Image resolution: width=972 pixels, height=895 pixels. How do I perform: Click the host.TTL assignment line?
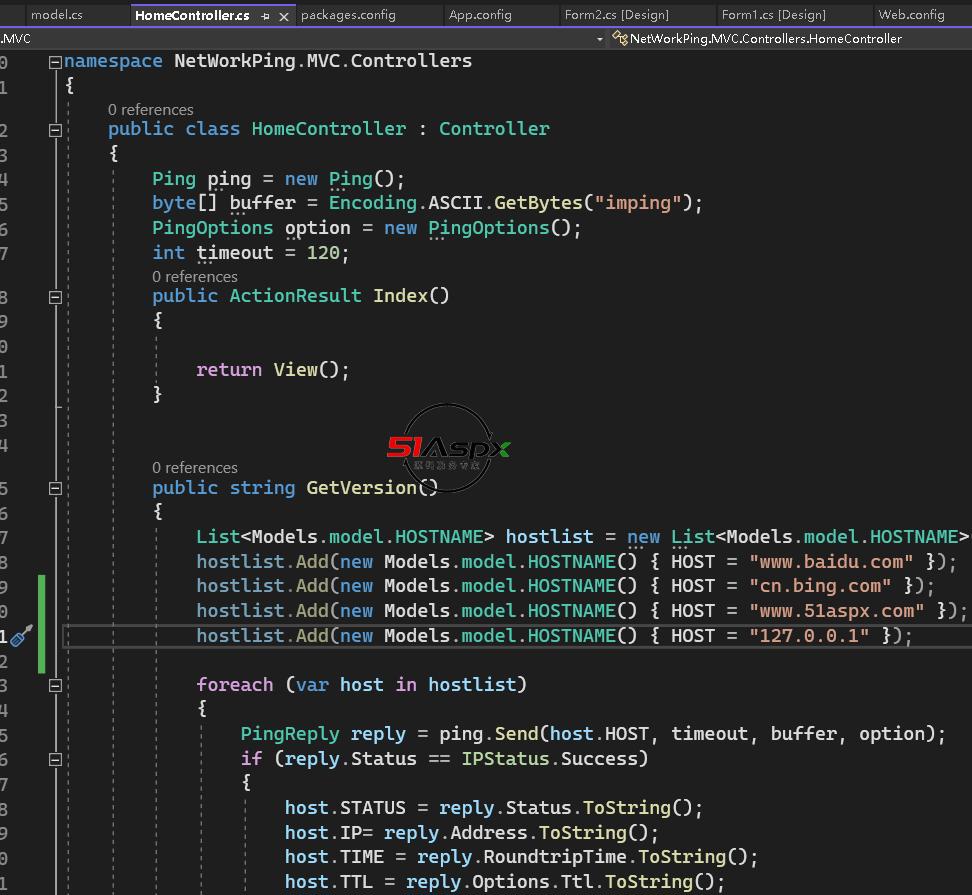pos(504,882)
